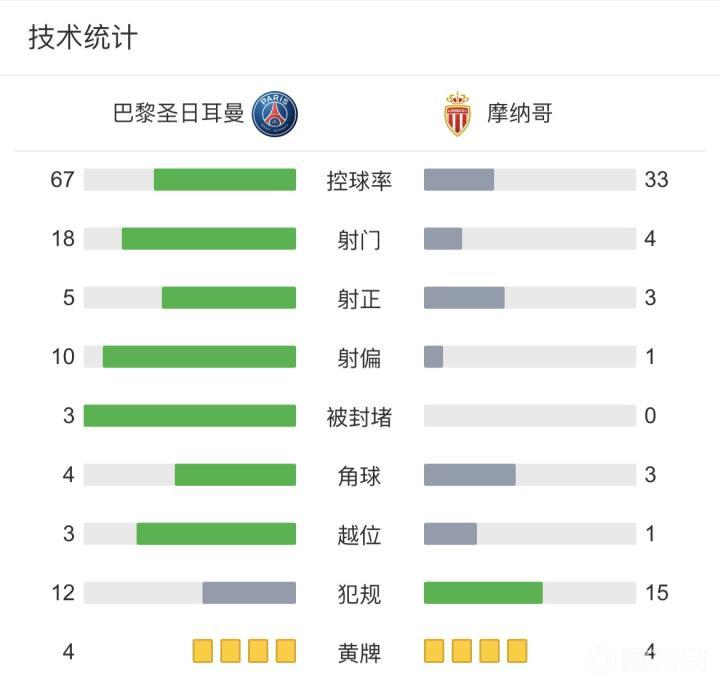The image size is (720, 685).
Task: Select the 越位 stat label
Action: tap(360, 535)
